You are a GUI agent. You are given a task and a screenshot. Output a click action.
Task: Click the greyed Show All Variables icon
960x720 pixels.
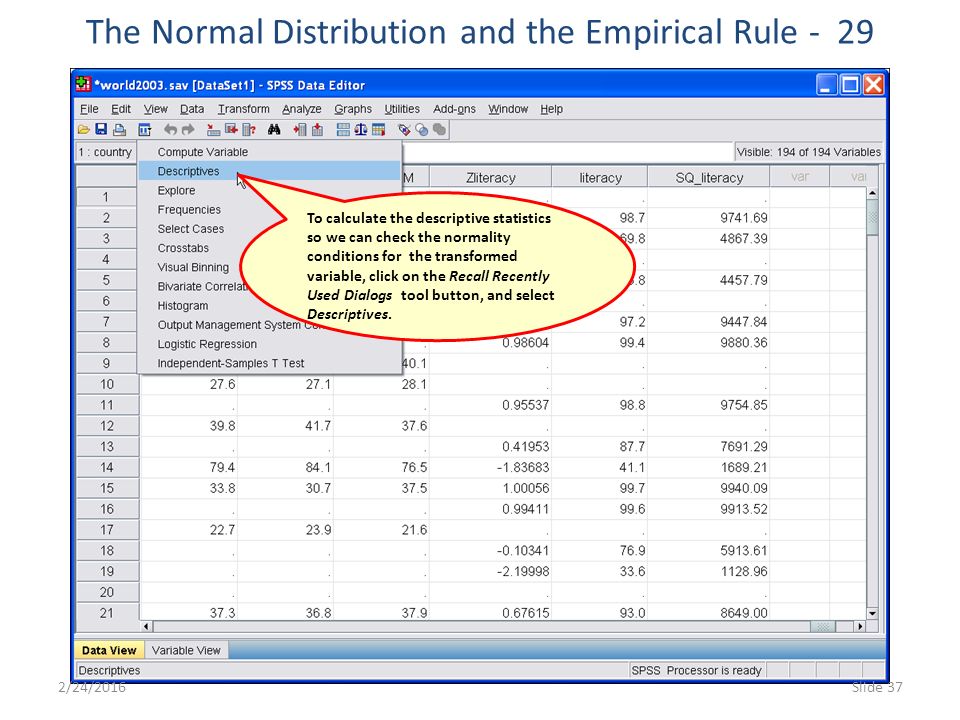440,130
